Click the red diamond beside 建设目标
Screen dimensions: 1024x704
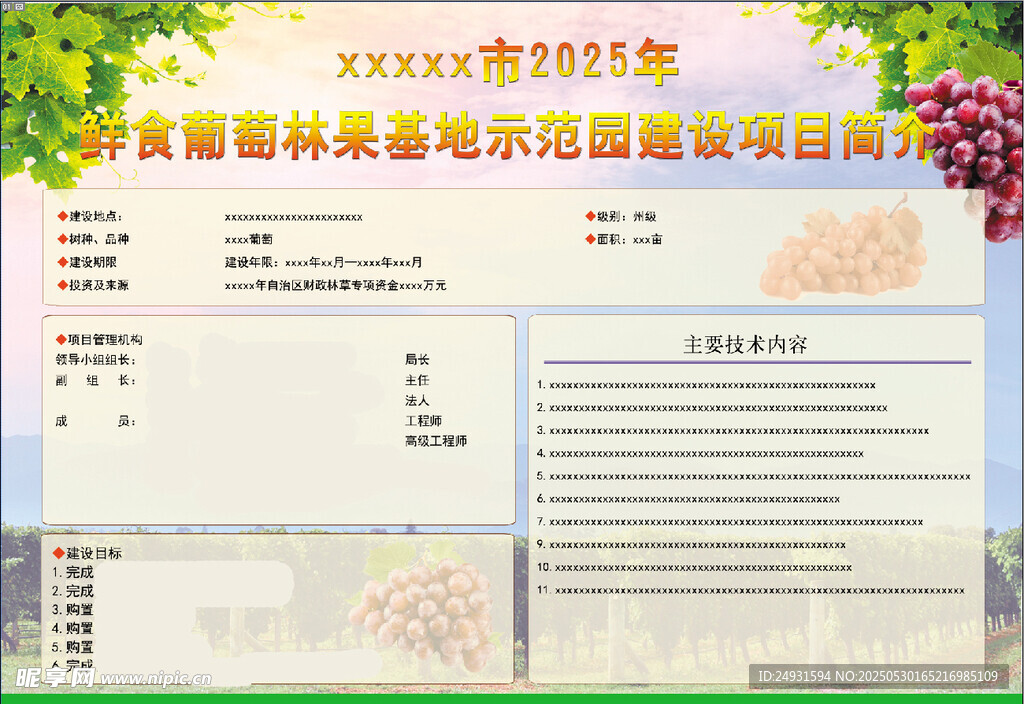click(x=58, y=553)
